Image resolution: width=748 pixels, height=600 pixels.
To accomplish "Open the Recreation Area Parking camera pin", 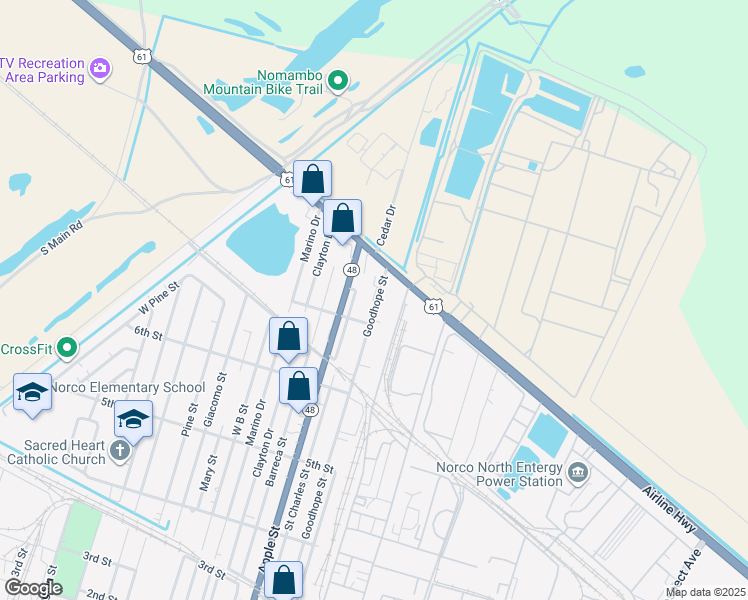I will tap(100, 69).
